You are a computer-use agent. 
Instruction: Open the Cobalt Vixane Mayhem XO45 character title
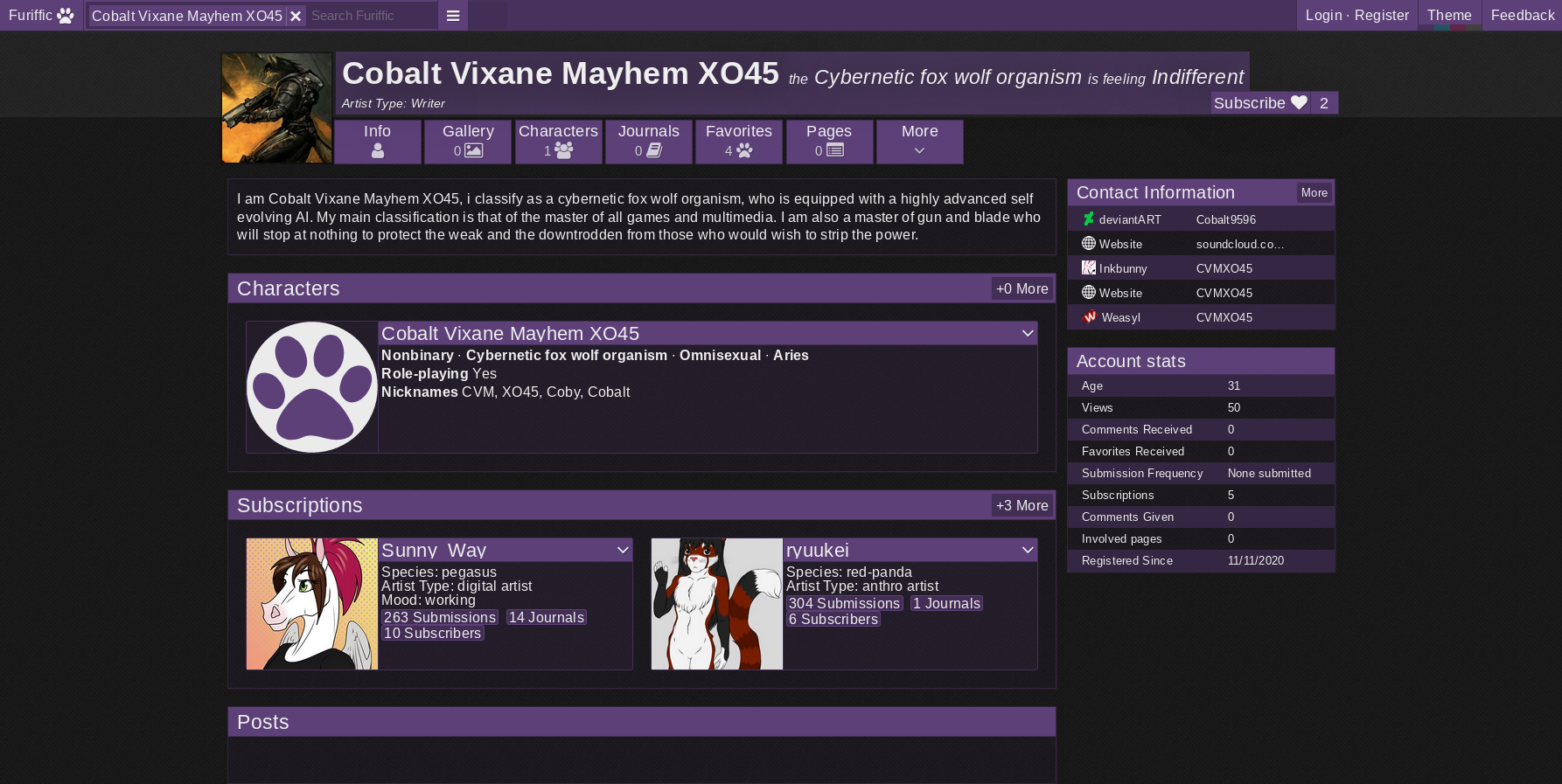pyautogui.click(x=510, y=333)
